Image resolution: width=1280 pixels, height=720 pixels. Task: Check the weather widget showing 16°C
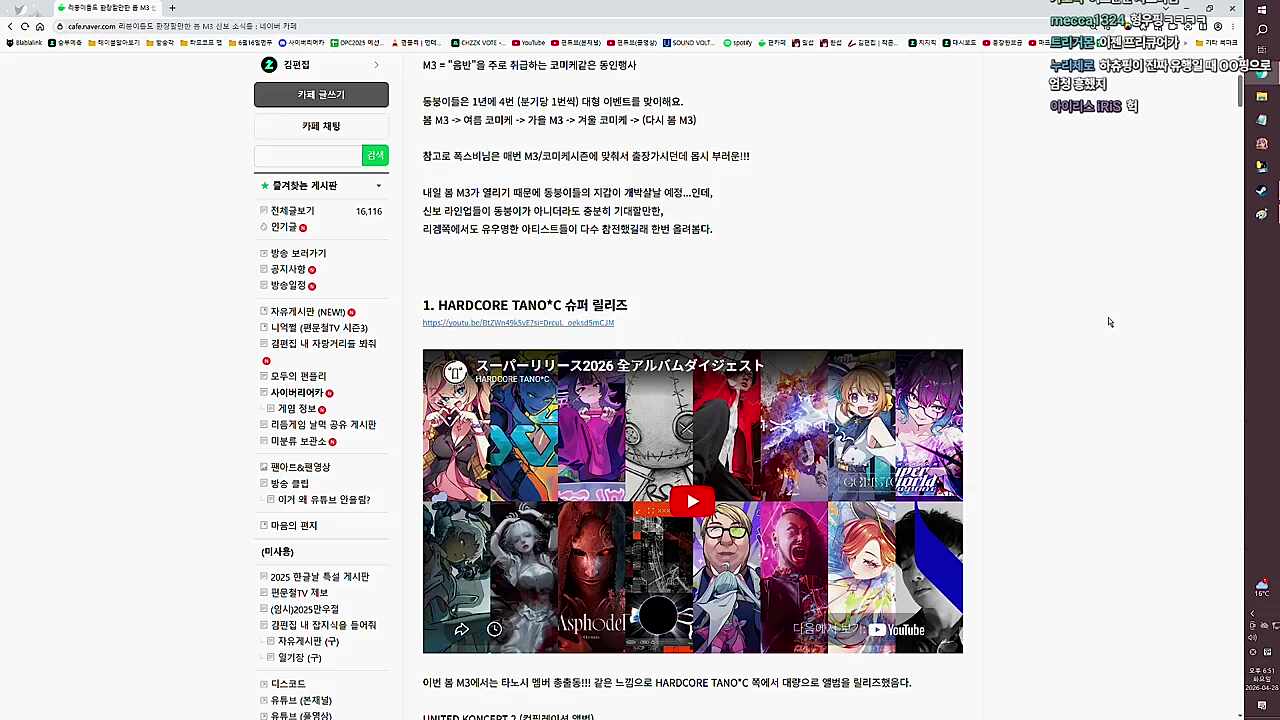click(x=1262, y=587)
